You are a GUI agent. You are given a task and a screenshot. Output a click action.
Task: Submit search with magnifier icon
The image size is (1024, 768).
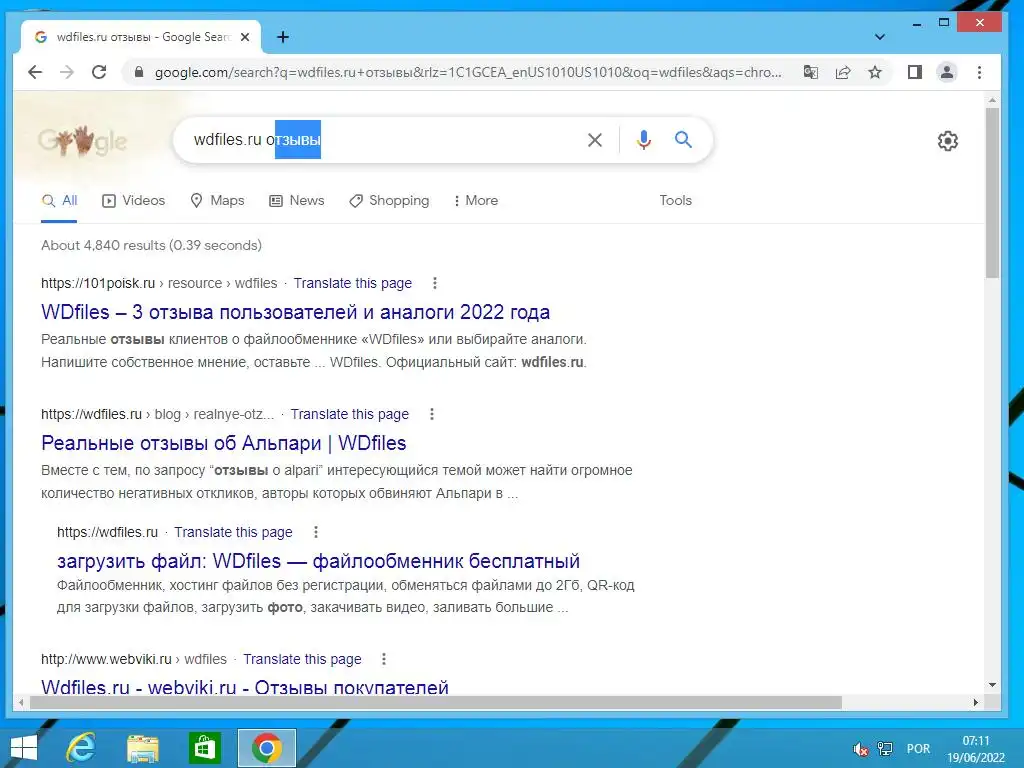683,139
